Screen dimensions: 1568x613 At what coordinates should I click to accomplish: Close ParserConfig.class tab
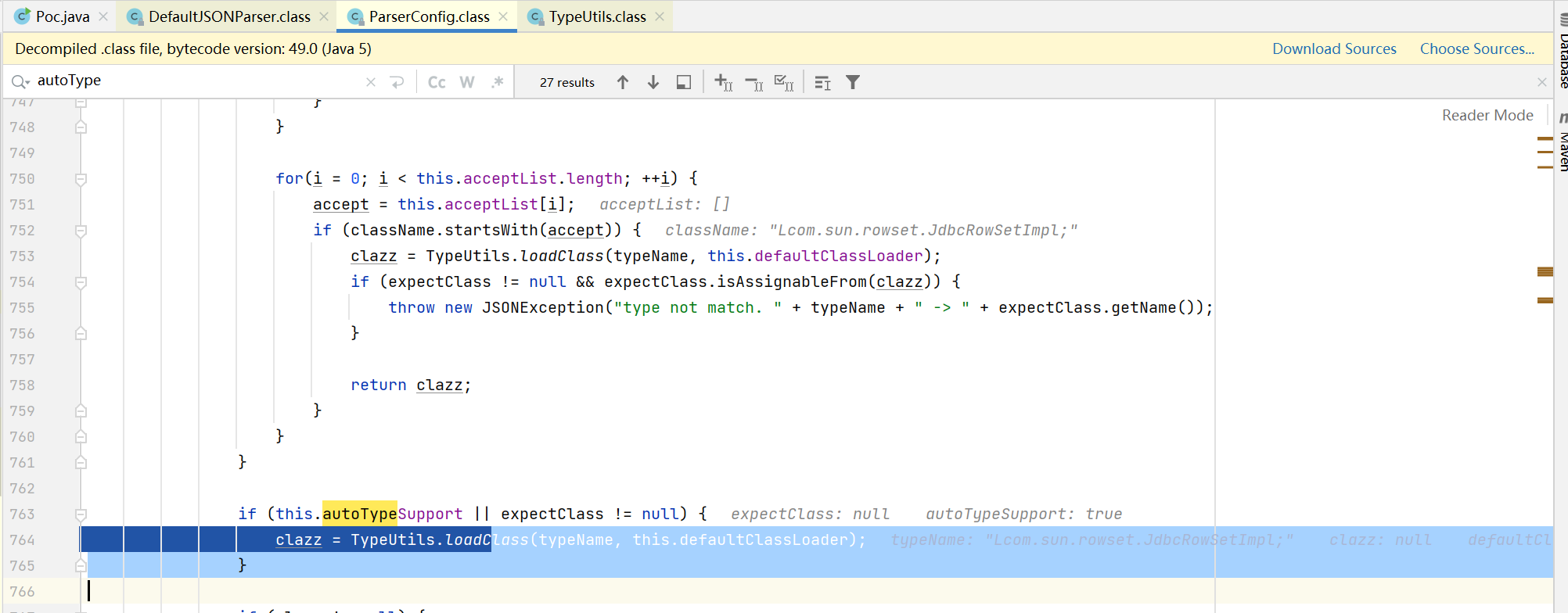503,16
